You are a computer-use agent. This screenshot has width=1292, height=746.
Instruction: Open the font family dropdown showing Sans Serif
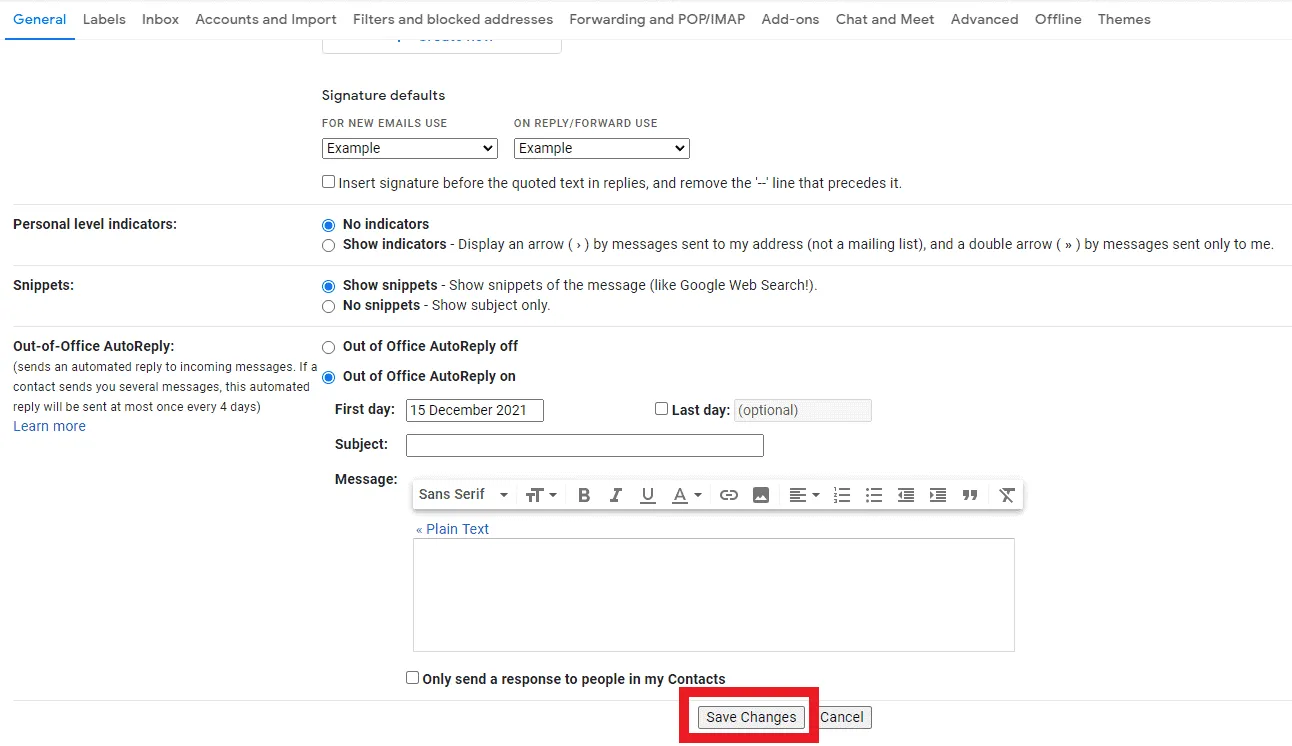(462, 494)
